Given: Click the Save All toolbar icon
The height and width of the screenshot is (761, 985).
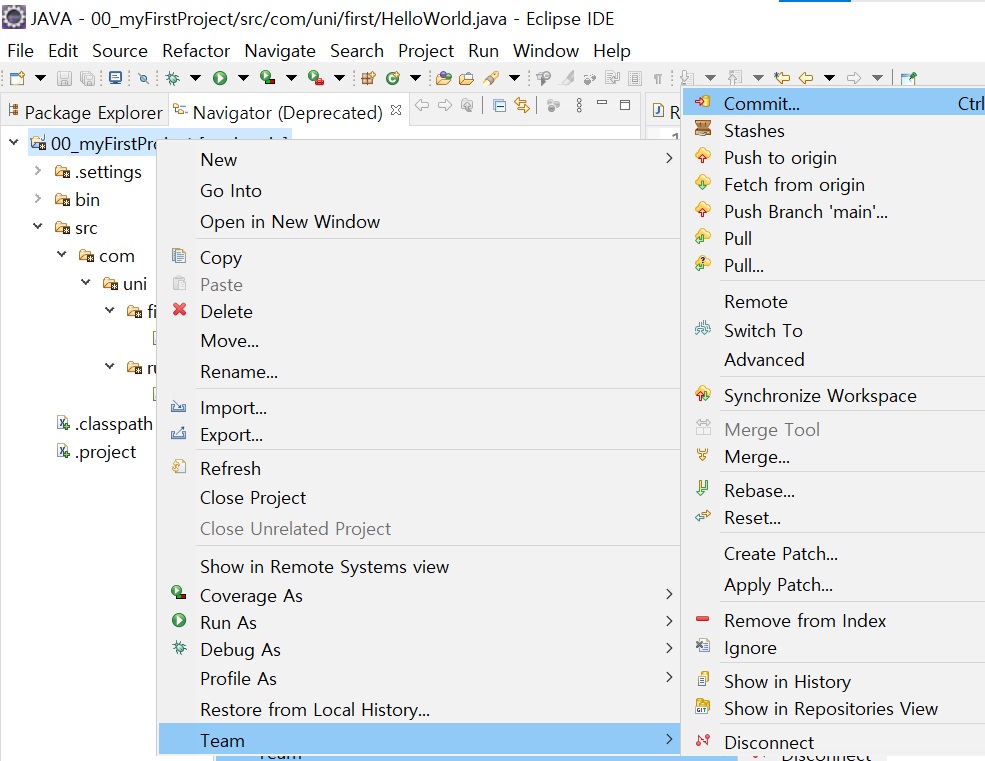Looking at the screenshot, I should 87,78.
